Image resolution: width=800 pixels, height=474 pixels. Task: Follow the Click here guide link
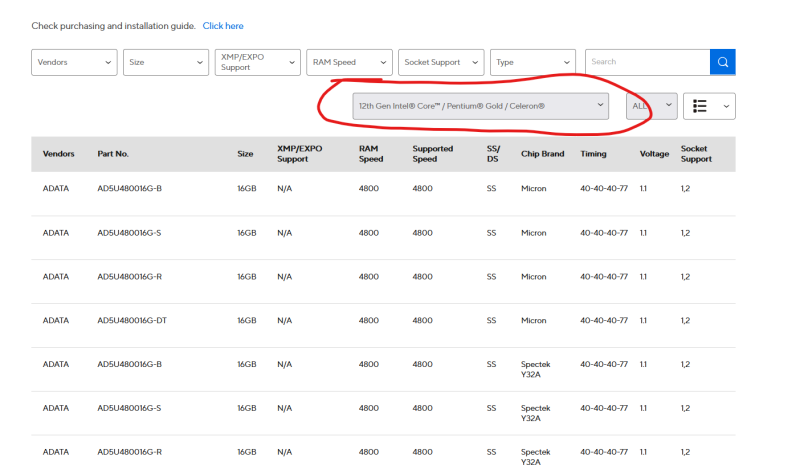tap(223, 26)
